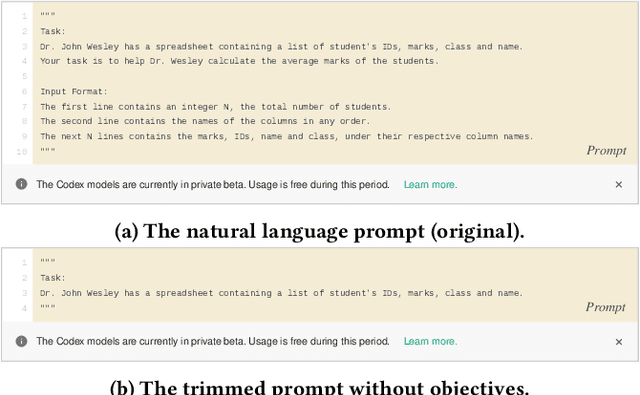This screenshot has width=640, height=395.
Task: Click 'Dr. John Wesley' line in the lower editor
Action: 281,293
